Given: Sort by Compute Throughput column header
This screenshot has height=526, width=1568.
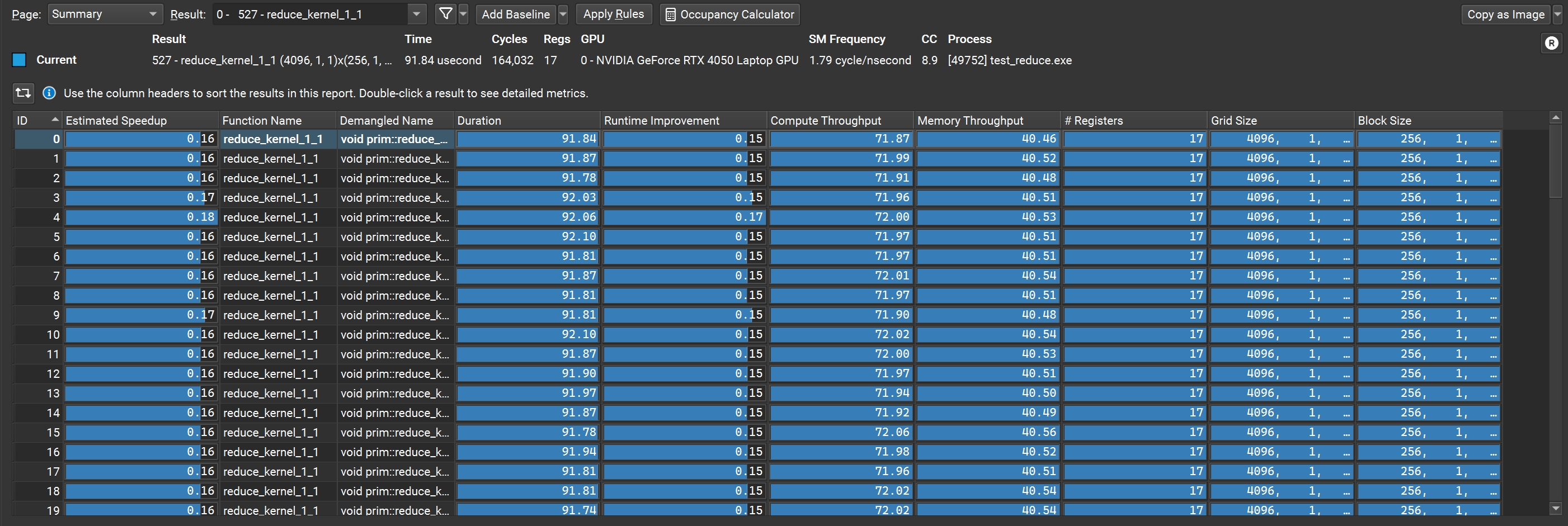Looking at the screenshot, I should [x=841, y=120].
